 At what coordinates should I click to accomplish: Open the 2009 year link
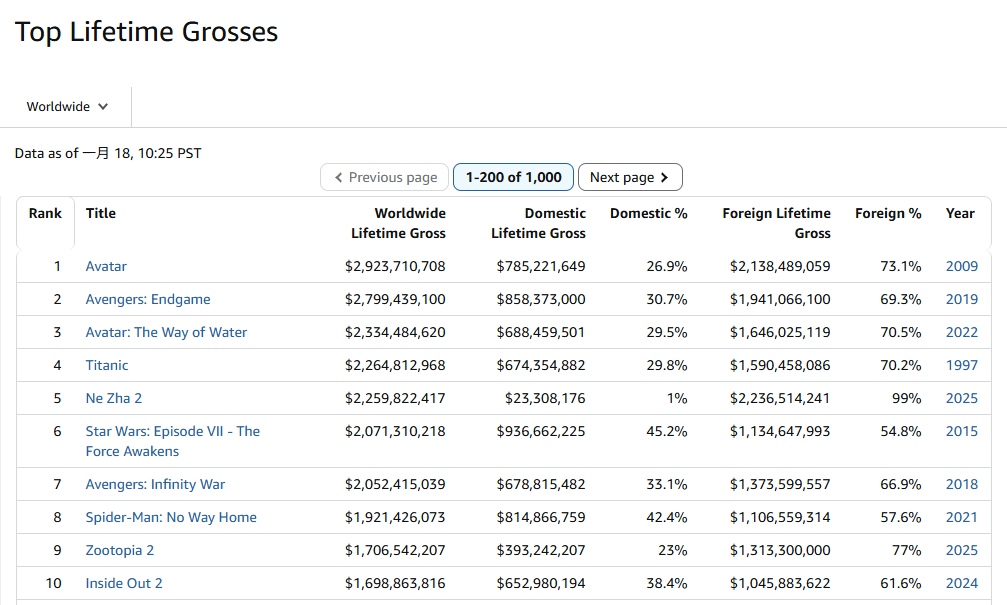coord(961,266)
